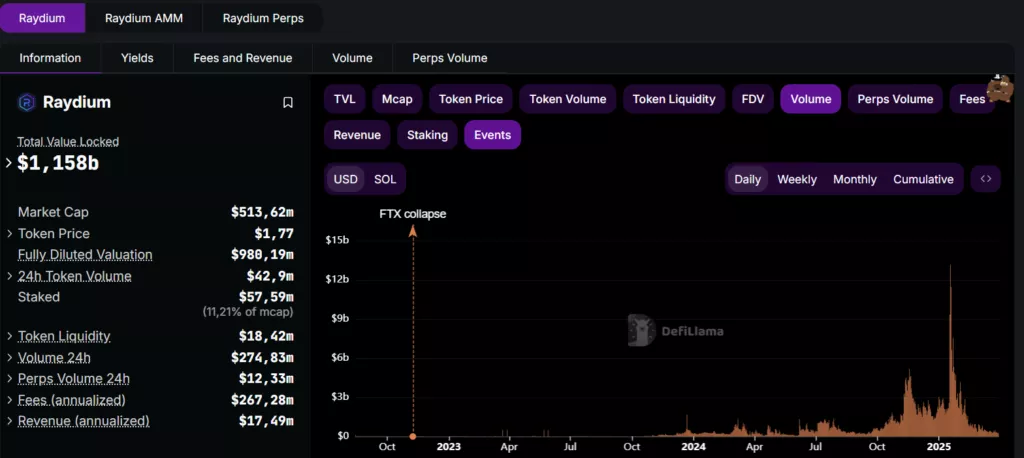The width and height of the screenshot is (1024, 458).
Task: Click the $15b y-axis label
Action: 336,240
